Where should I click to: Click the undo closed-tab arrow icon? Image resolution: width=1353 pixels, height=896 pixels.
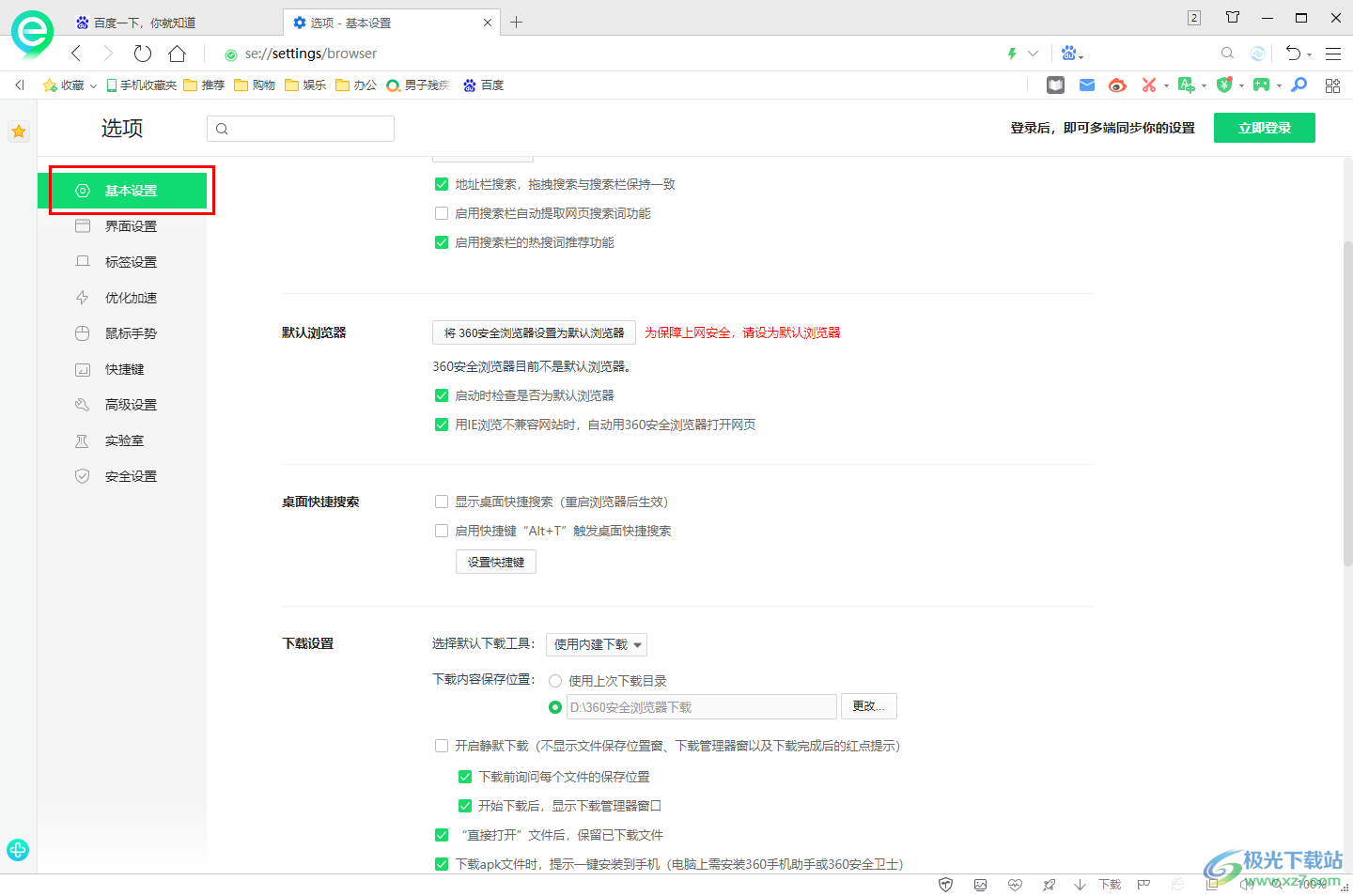click(x=1294, y=54)
